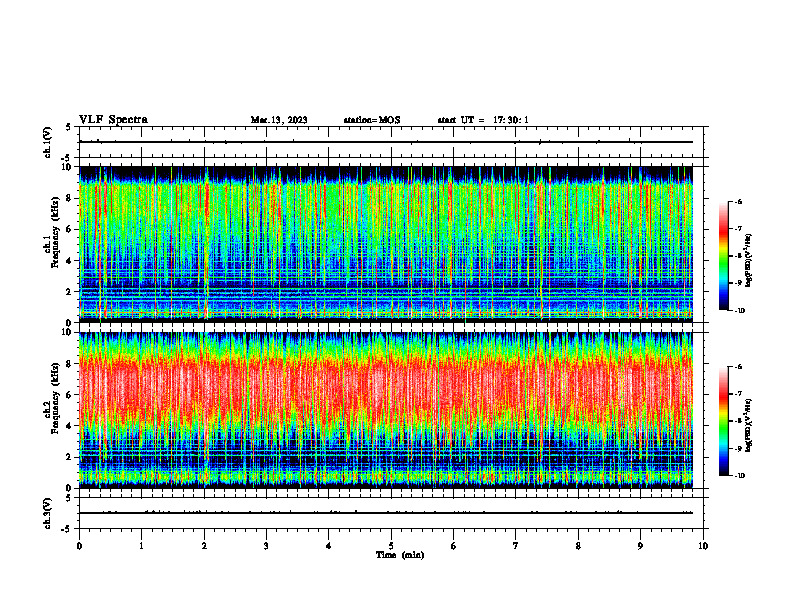The width and height of the screenshot is (792, 612).
Task: Click the '2' kHz tick on ch.1 frequency axis
Action: pyautogui.click(x=69, y=292)
